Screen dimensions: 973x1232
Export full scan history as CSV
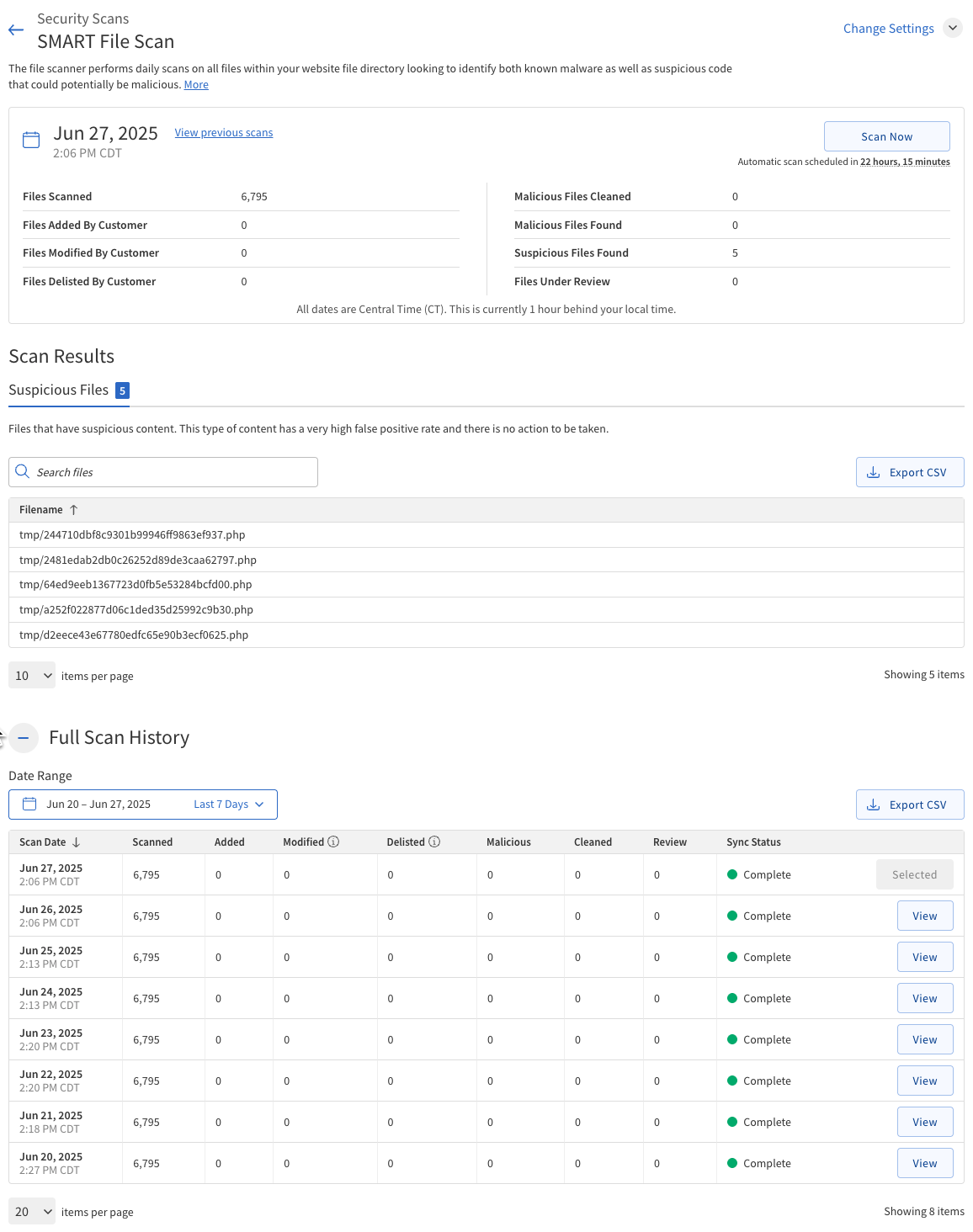pos(910,805)
